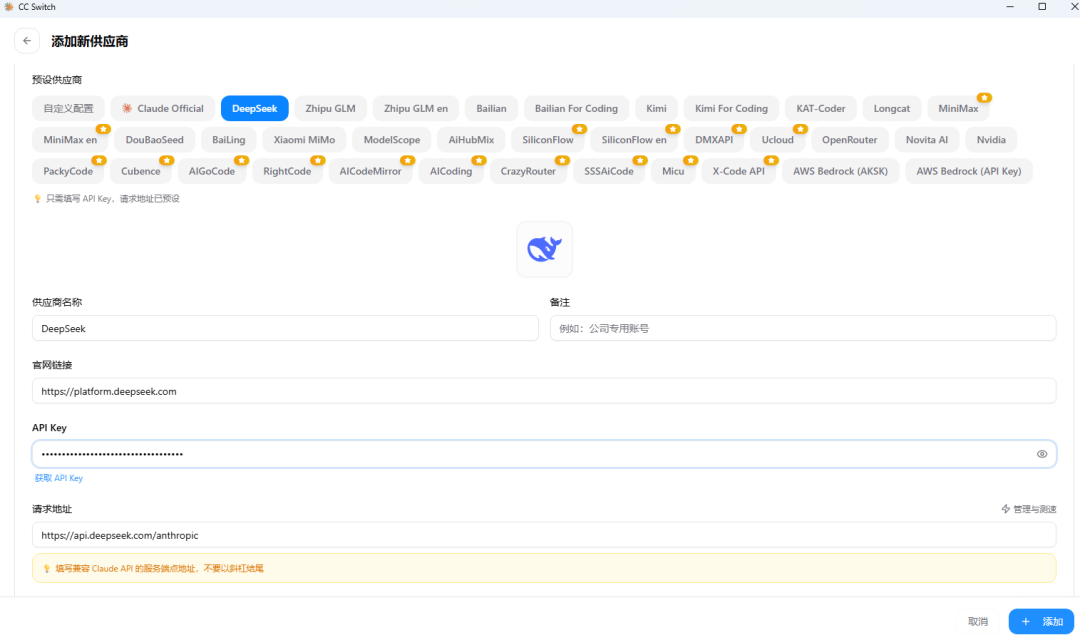
Task: Choose DouBaoSeed preset
Action: tap(154, 139)
